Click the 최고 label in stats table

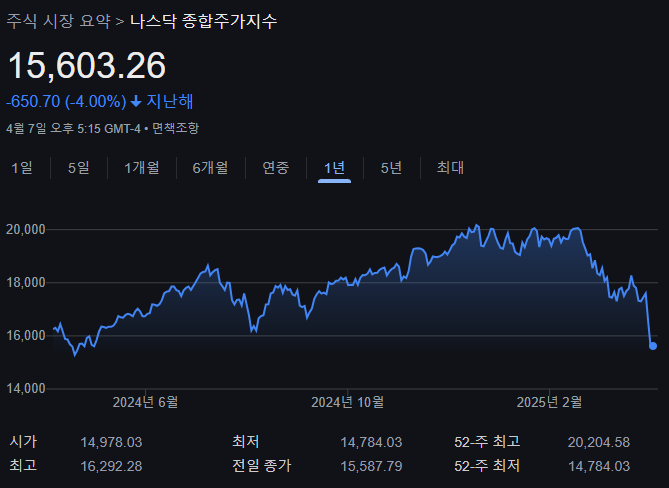click(23, 465)
